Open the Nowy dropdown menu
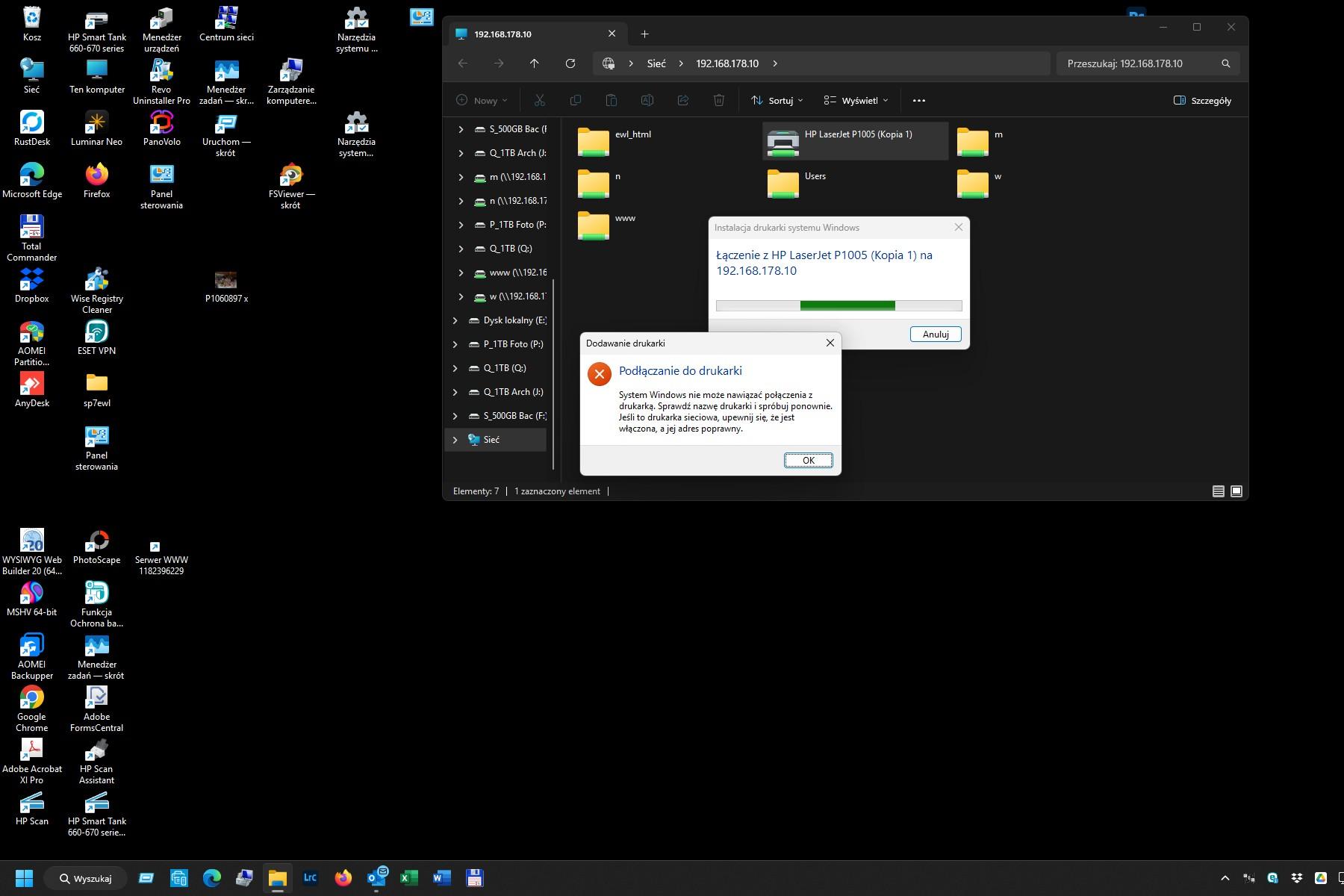Image resolution: width=1344 pixels, height=896 pixels. click(x=482, y=100)
